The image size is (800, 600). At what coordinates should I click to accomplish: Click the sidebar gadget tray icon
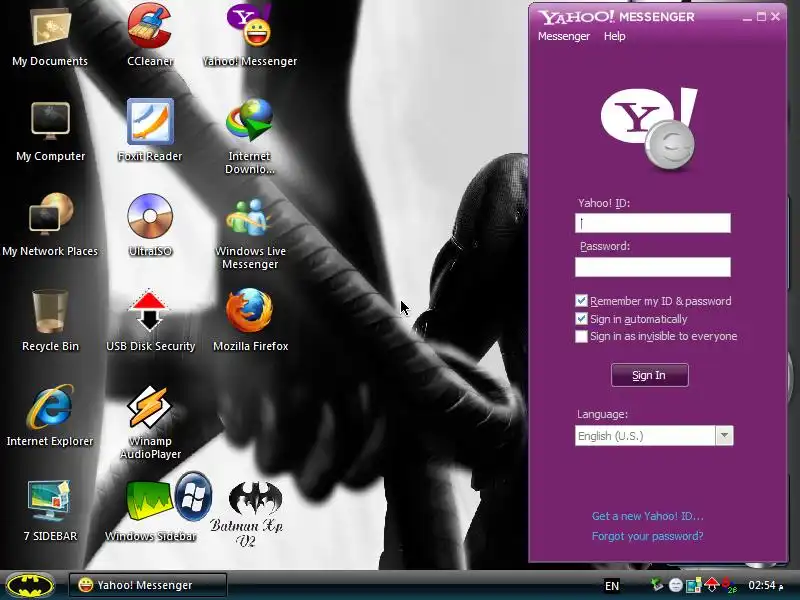pyautogui.click(x=694, y=585)
